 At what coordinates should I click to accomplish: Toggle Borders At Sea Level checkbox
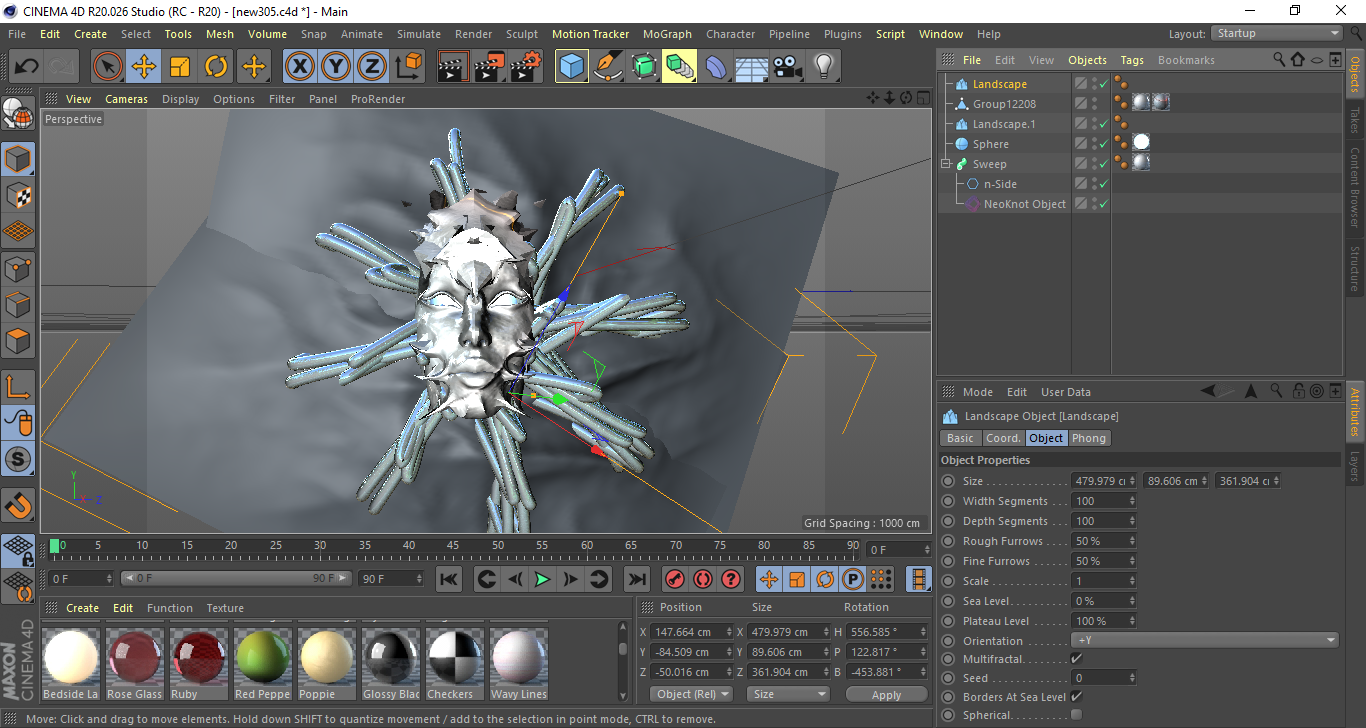1076,696
